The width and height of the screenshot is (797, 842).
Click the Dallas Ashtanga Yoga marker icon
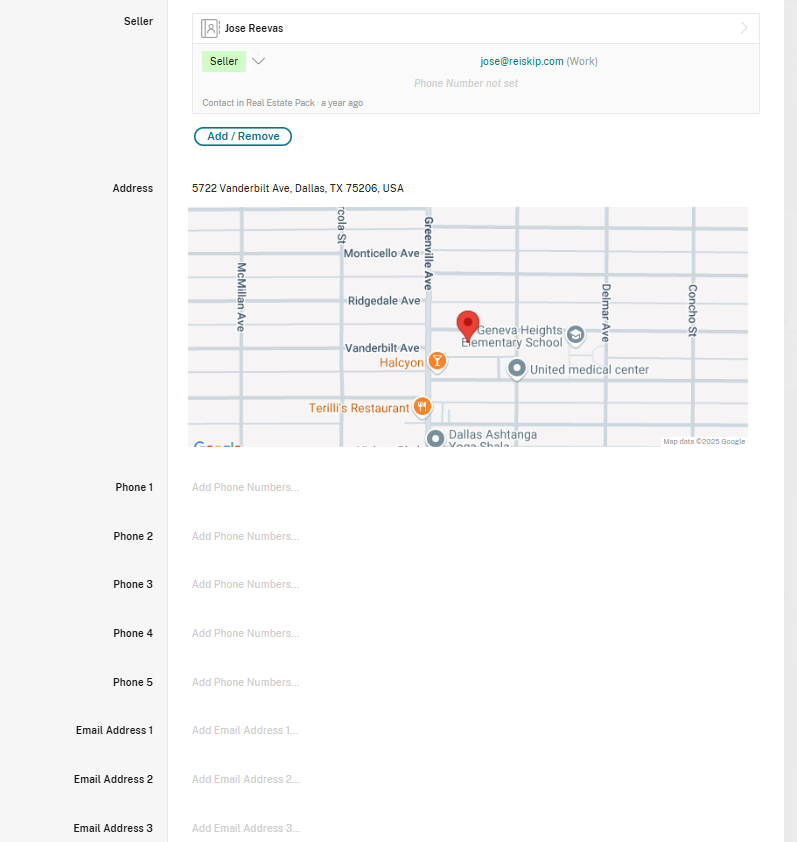tap(436, 439)
